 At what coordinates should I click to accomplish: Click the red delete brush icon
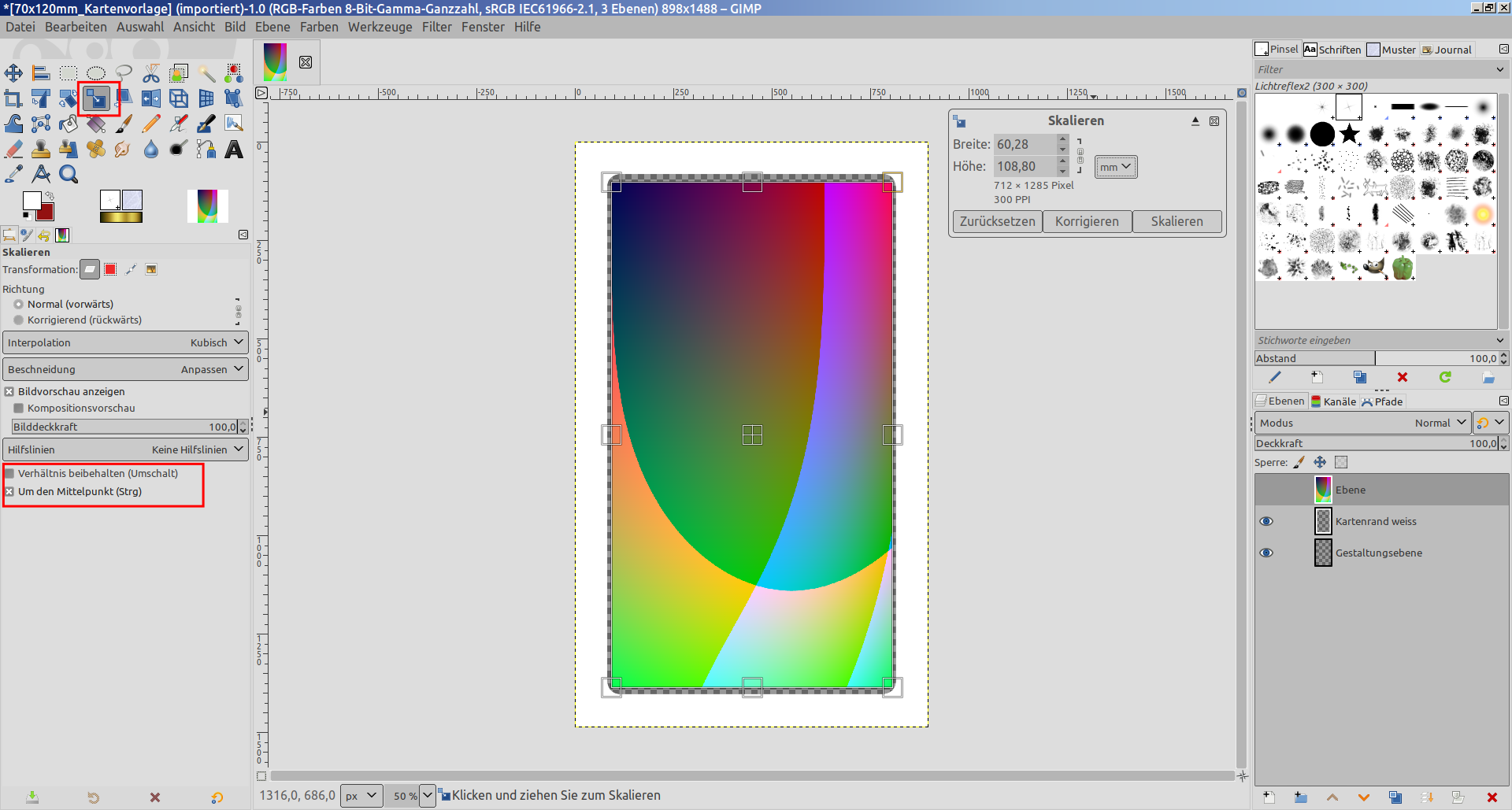tap(1402, 378)
